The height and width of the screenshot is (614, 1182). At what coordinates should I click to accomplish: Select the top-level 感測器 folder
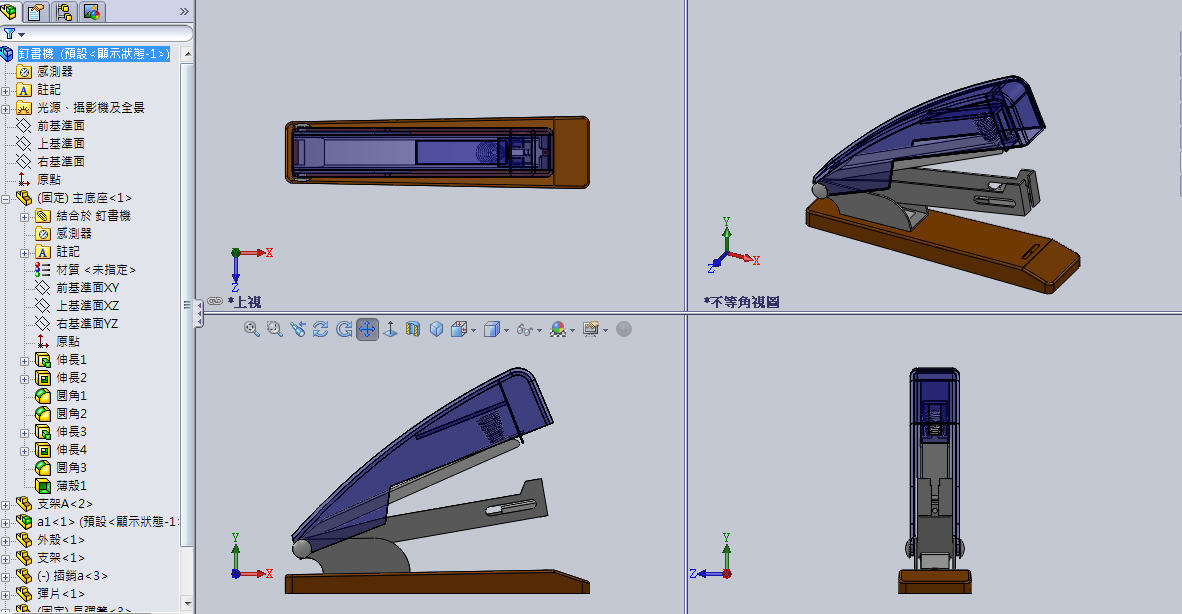coord(55,72)
